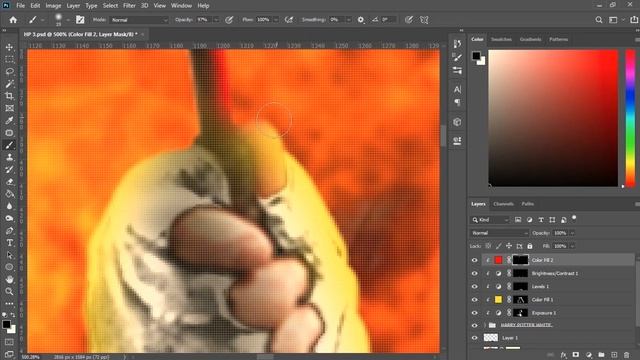Open the layer blend mode Normal dropdown
Image resolution: width=640 pixels, height=360 pixels.
[499, 233]
